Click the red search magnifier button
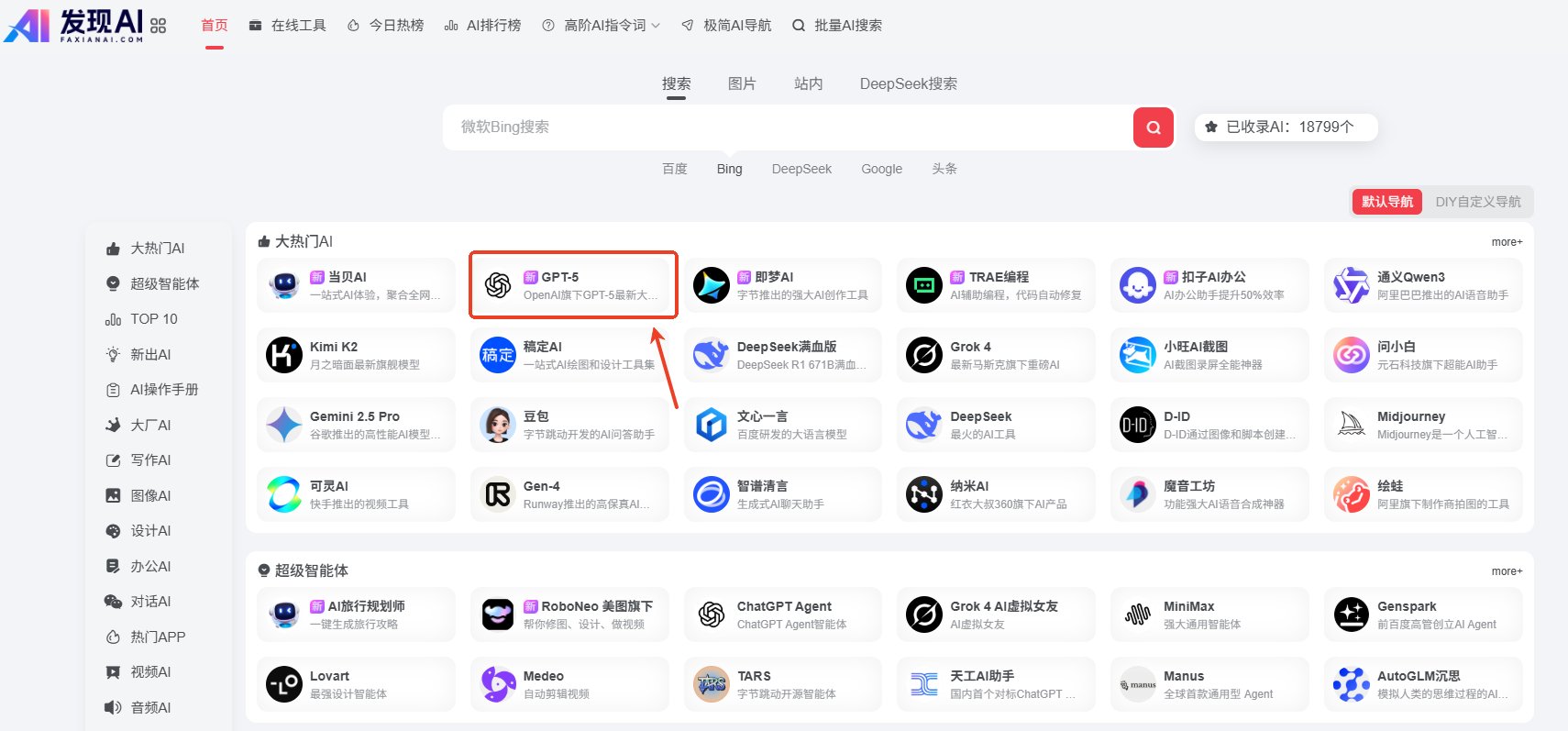Screen dimensions: 1568x731 tap(1154, 127)
